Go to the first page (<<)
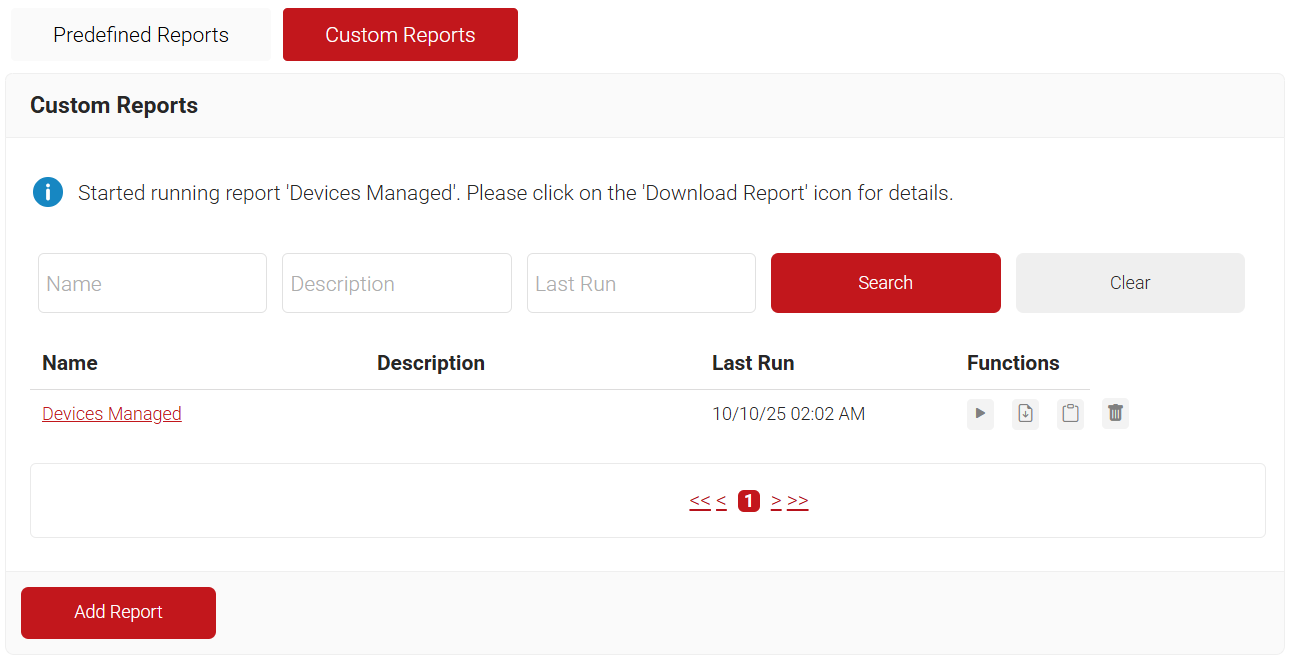Image resolution: width=1290 pixels, height=657 pixels. coord(700,501)
